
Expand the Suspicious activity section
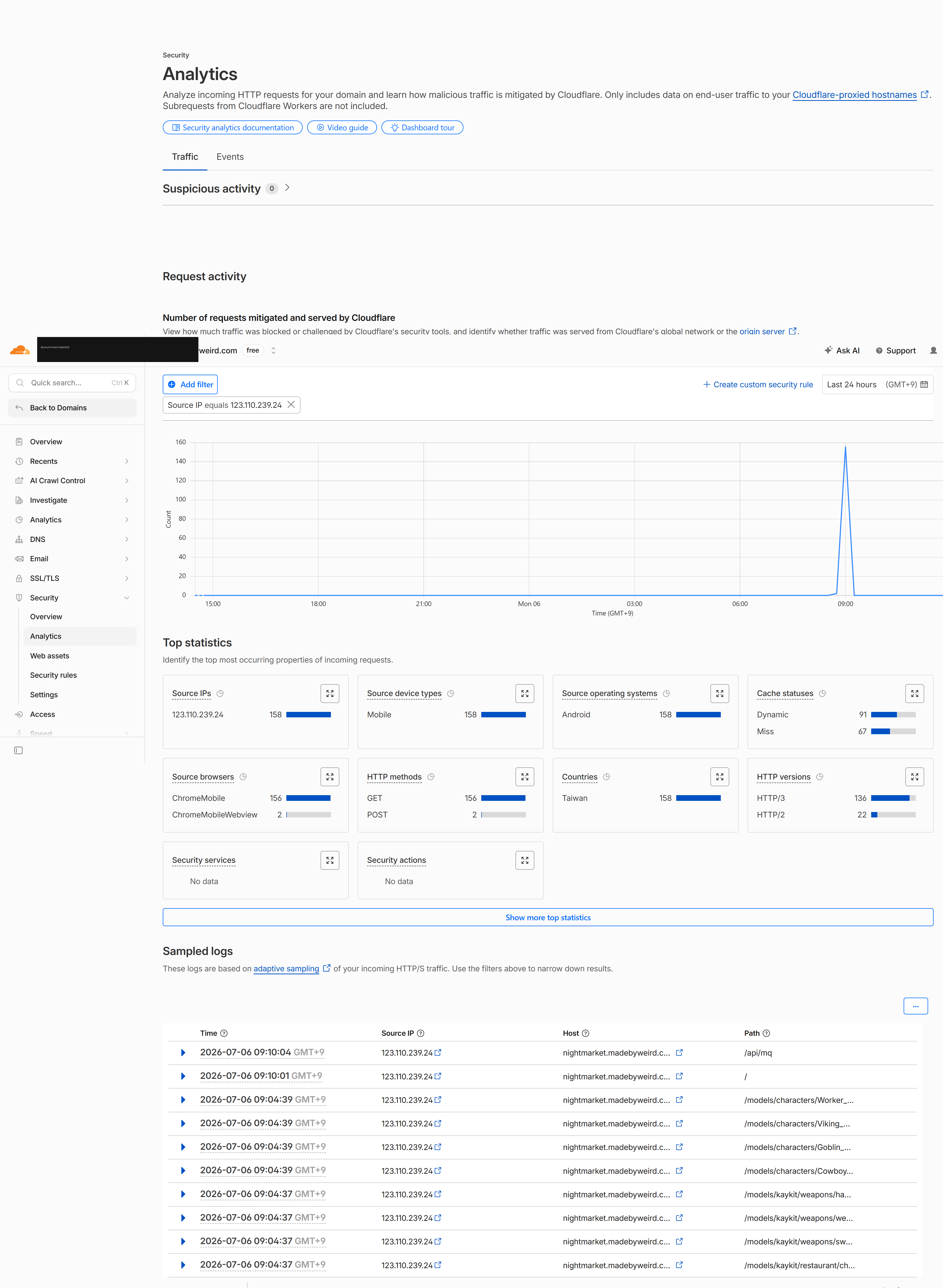coord(287,188)
